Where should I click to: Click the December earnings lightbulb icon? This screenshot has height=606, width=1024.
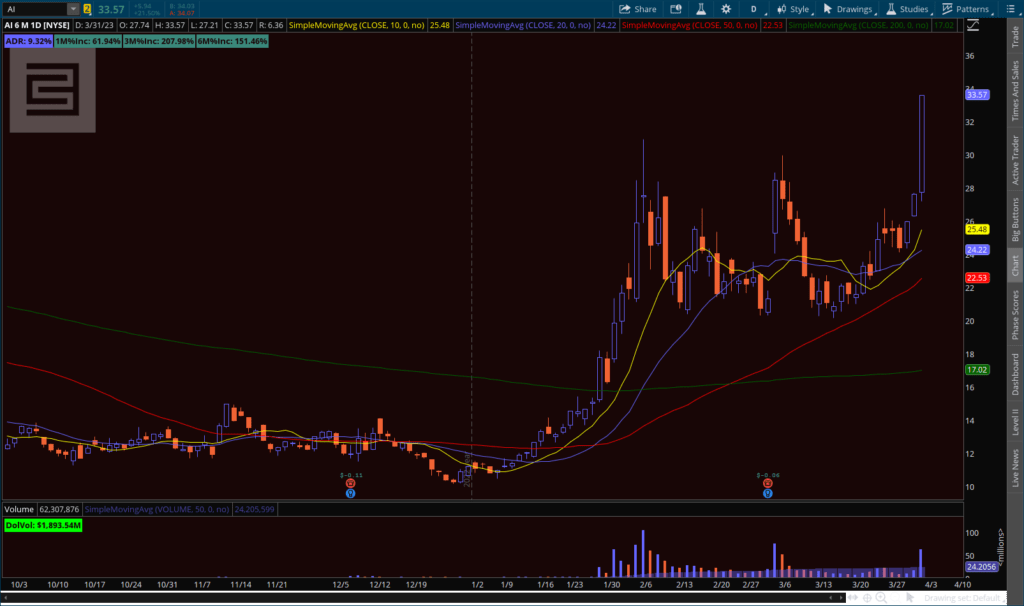point(350,493)
